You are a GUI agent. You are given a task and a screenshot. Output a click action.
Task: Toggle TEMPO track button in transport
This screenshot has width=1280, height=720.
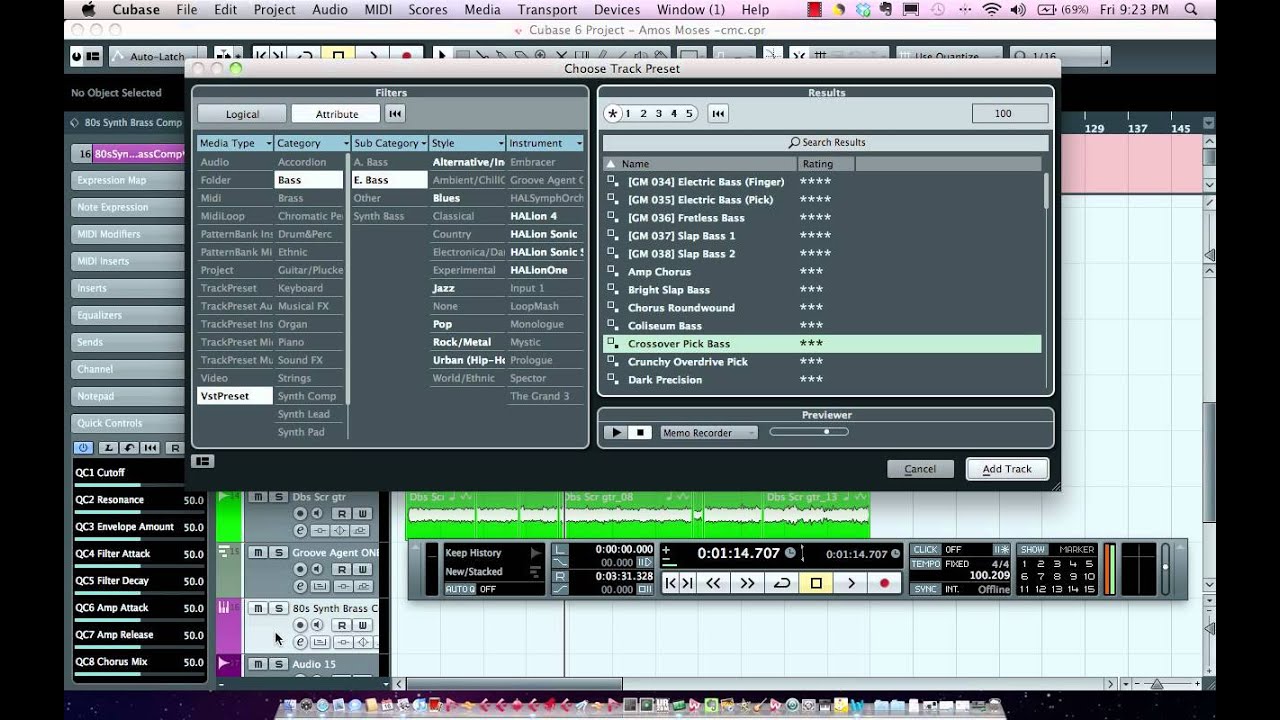[x=926, y=564]
